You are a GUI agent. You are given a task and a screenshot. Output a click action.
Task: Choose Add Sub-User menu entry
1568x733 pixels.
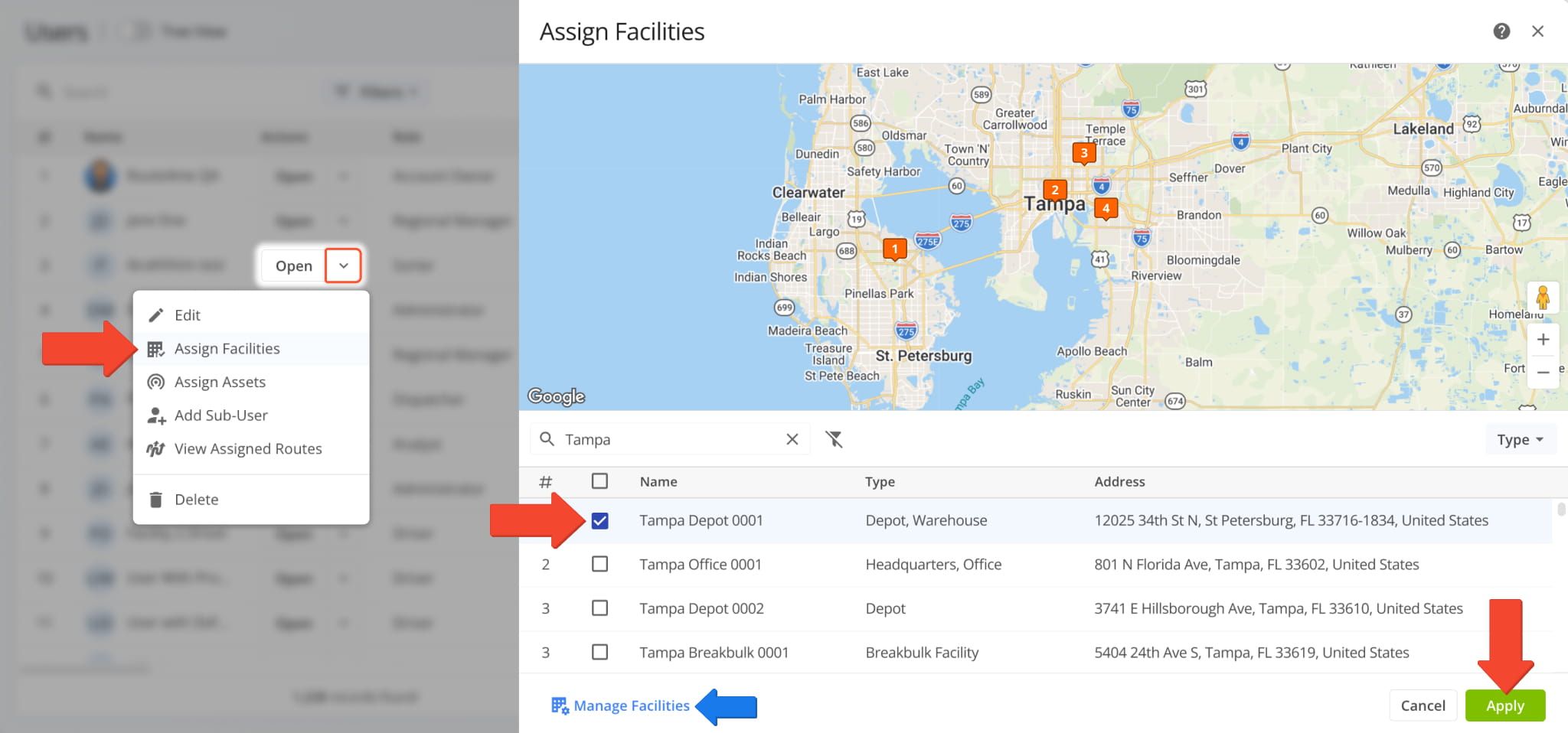pyautogui.click(x=251, y=415)
